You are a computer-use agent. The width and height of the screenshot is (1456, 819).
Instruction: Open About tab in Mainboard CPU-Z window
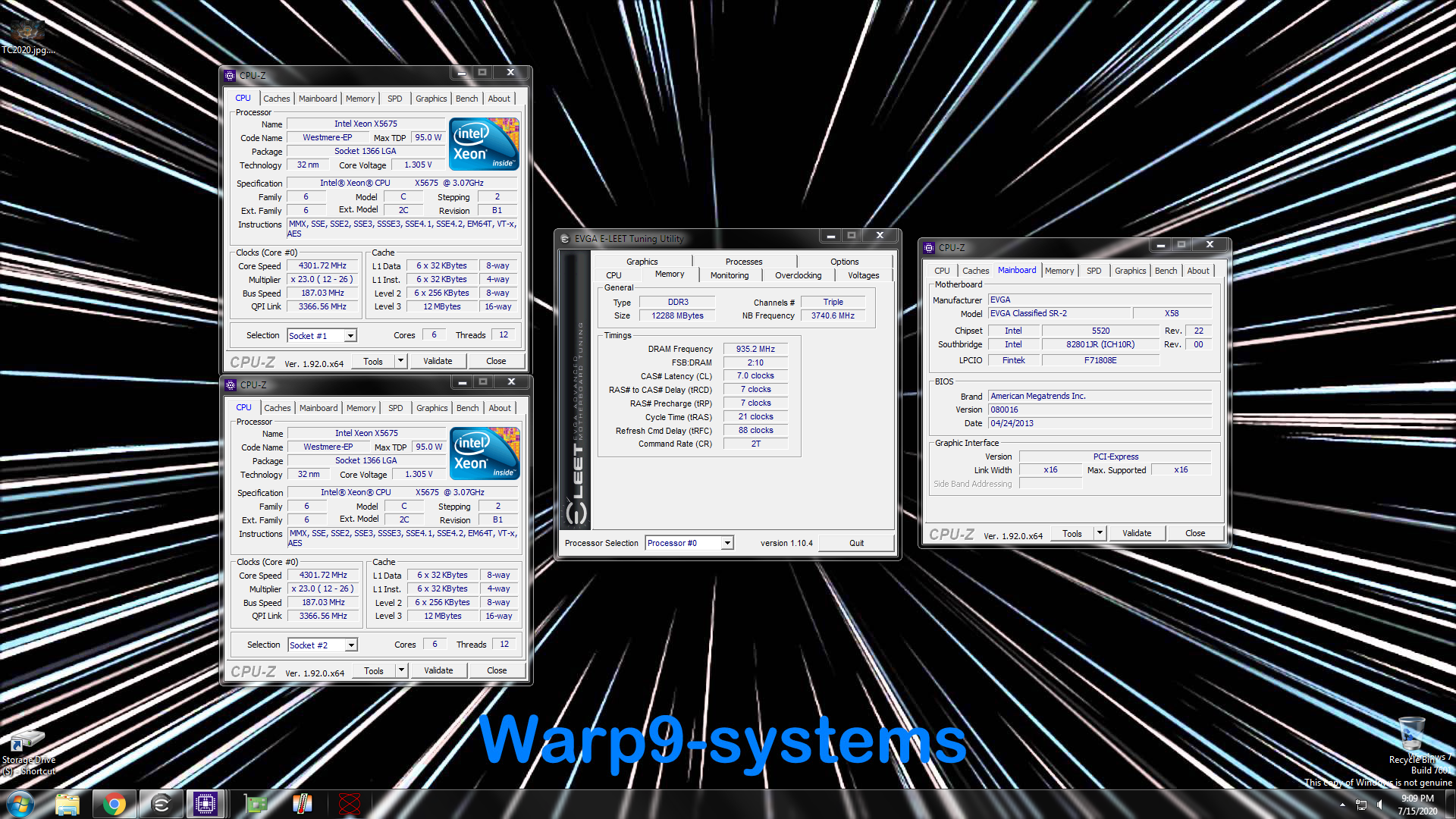point(1198,271)
